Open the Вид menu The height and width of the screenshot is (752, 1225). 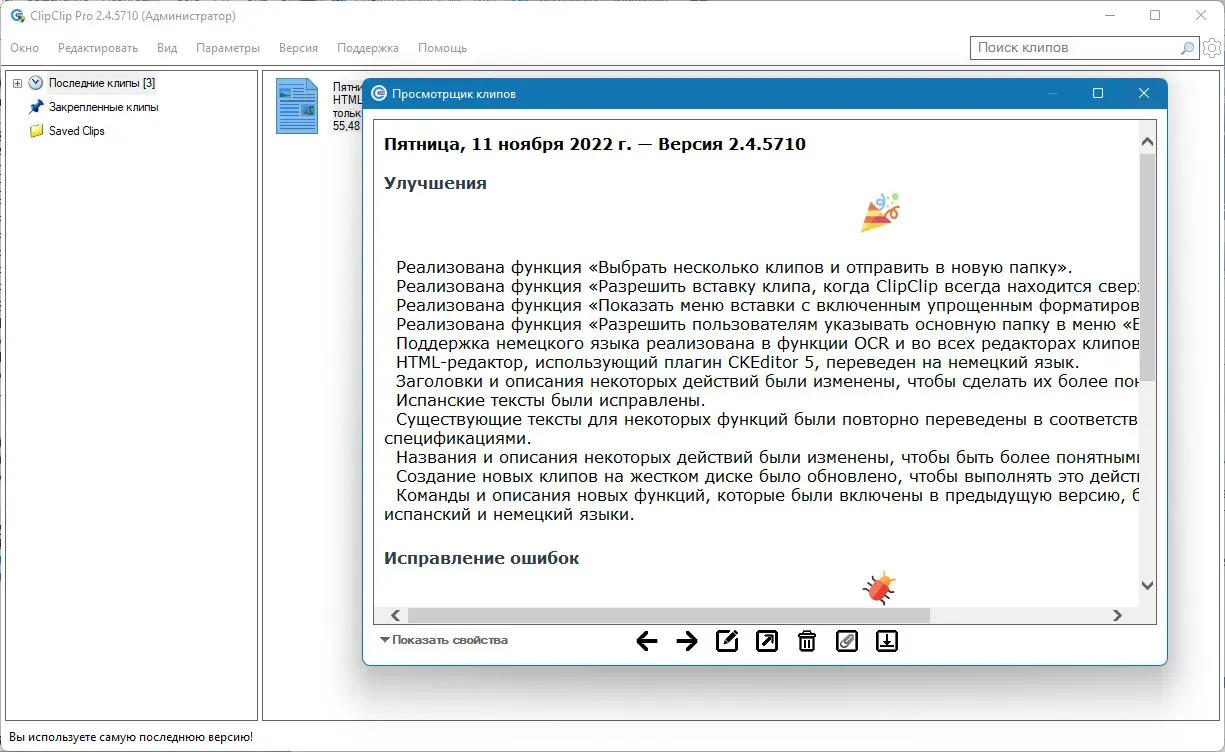[x=166, y=47]
